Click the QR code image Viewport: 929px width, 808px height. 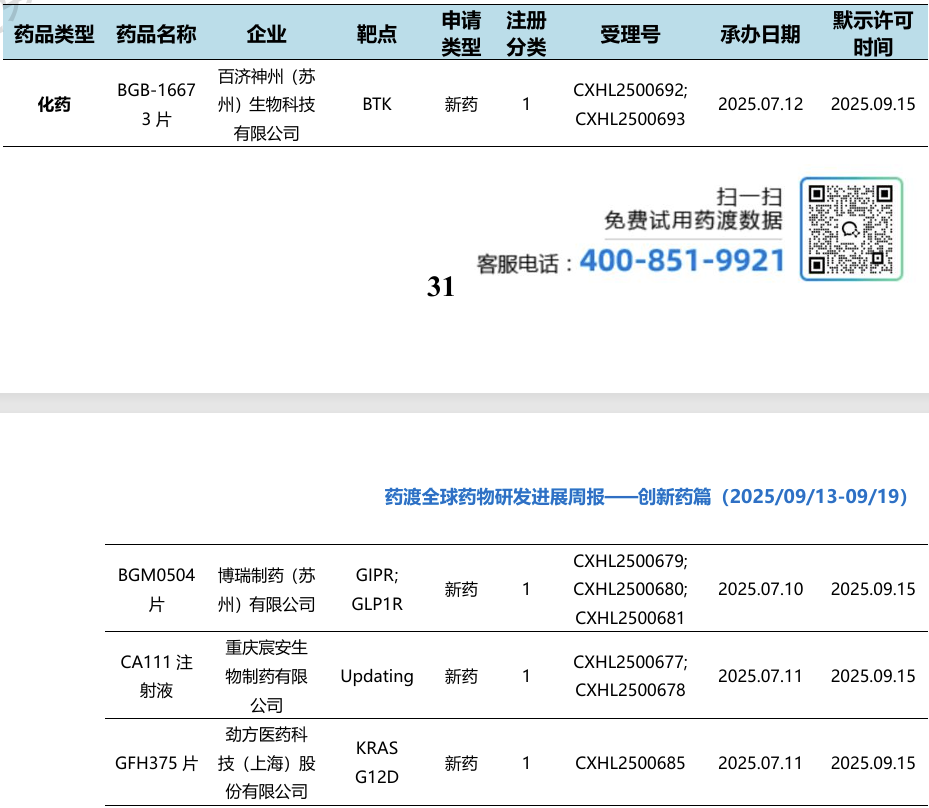point(851,229)
